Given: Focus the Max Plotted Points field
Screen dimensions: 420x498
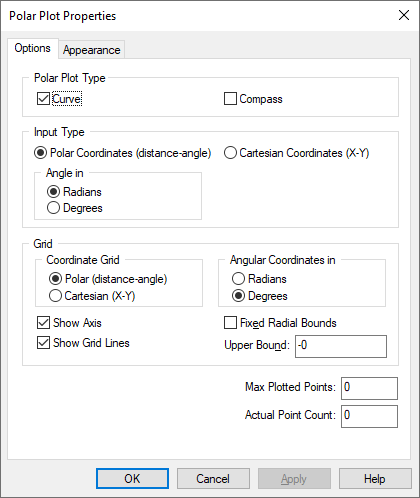Looking at the screenshot, I should click(x=369, y=388).
